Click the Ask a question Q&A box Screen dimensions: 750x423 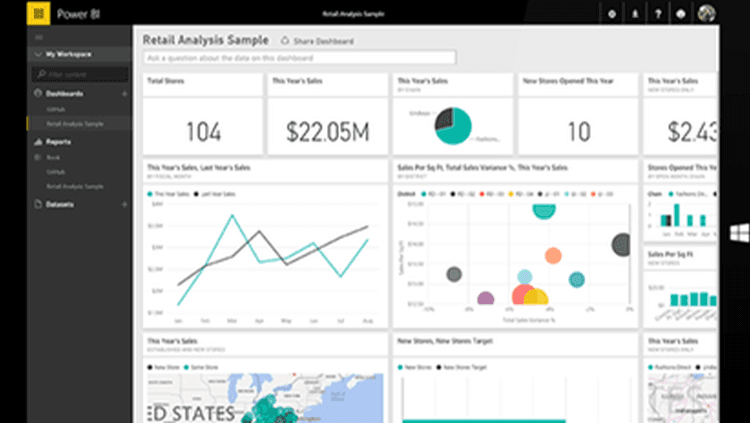[x=299, y=58]
